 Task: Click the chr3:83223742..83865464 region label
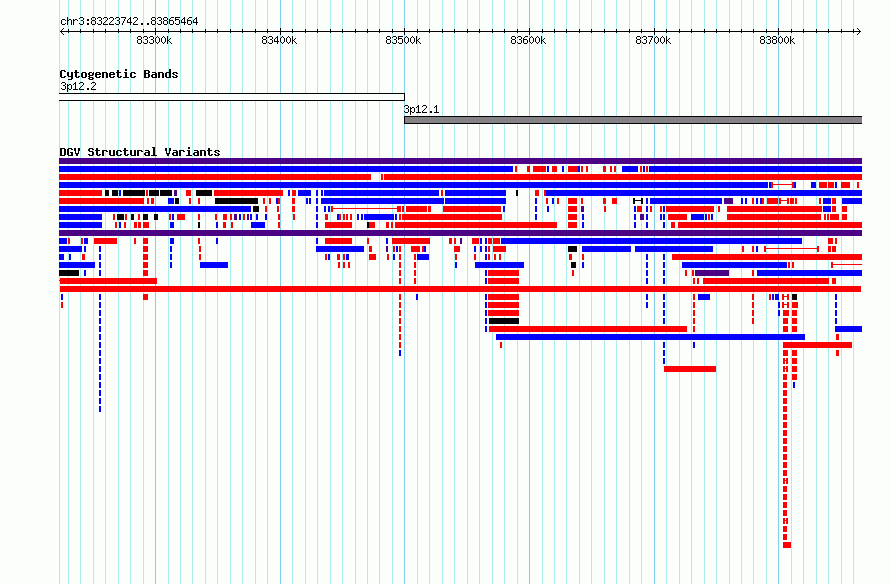tap(129, 22)
